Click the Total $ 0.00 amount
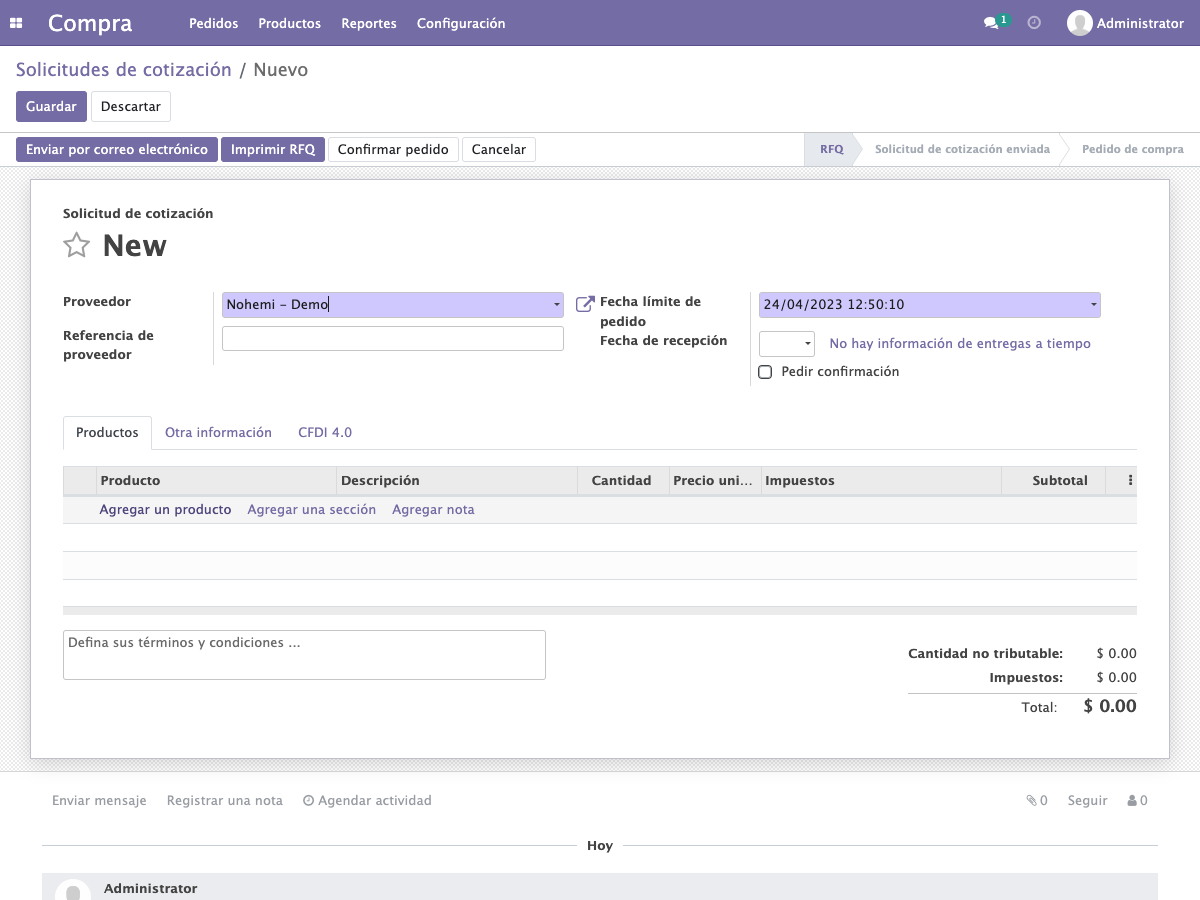Viewport: 1200px width, 900px height. (x=1110, y=706)
